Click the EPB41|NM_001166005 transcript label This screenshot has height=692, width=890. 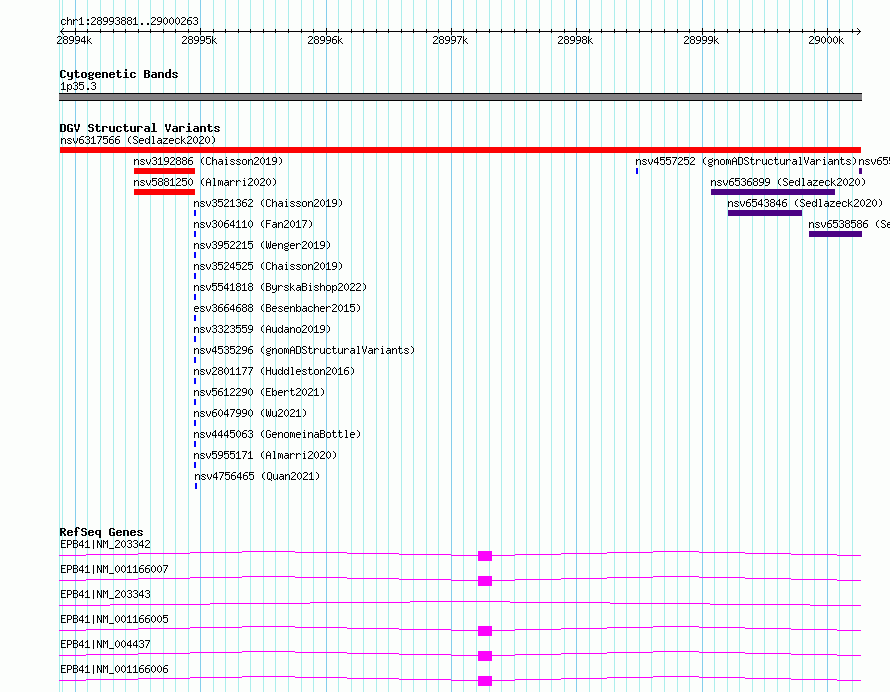[114, 619]
